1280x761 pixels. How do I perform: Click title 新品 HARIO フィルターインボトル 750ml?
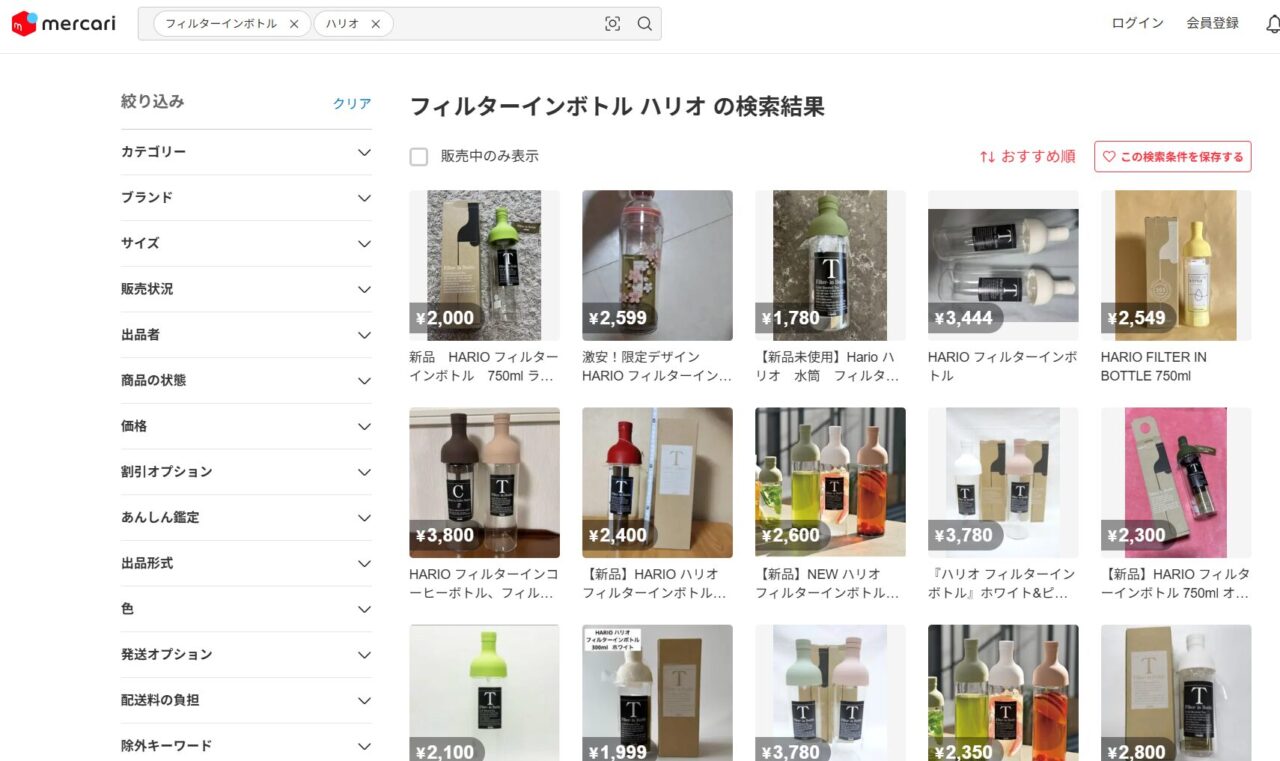pos(484,366)
